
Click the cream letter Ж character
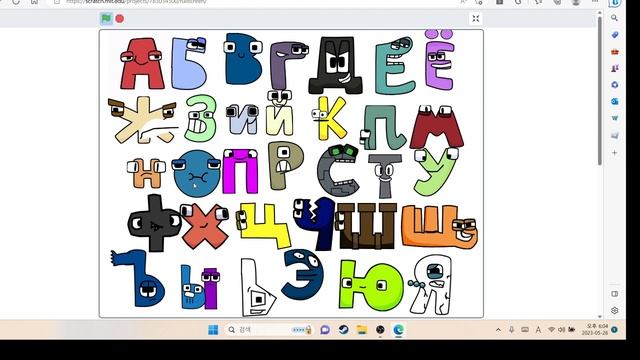coord(142,120)
